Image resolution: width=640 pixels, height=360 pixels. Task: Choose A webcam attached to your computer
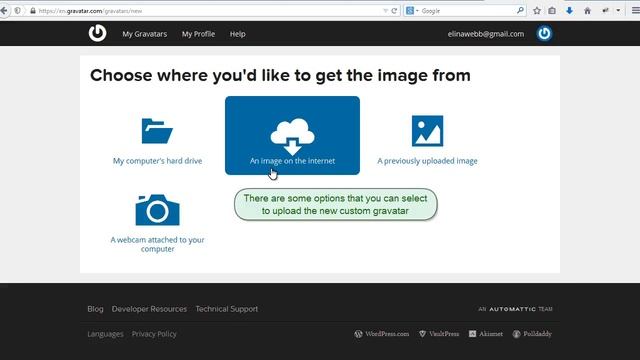158,244
